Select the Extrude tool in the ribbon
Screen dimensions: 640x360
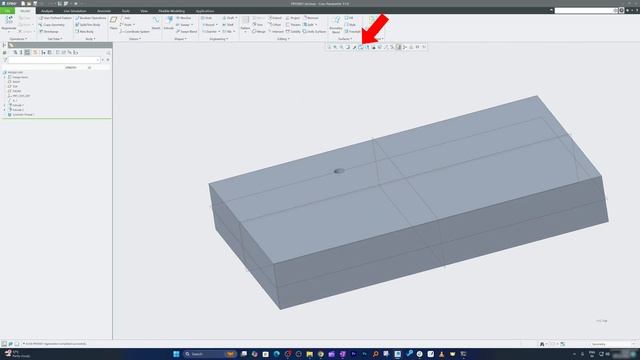(169, 22)
